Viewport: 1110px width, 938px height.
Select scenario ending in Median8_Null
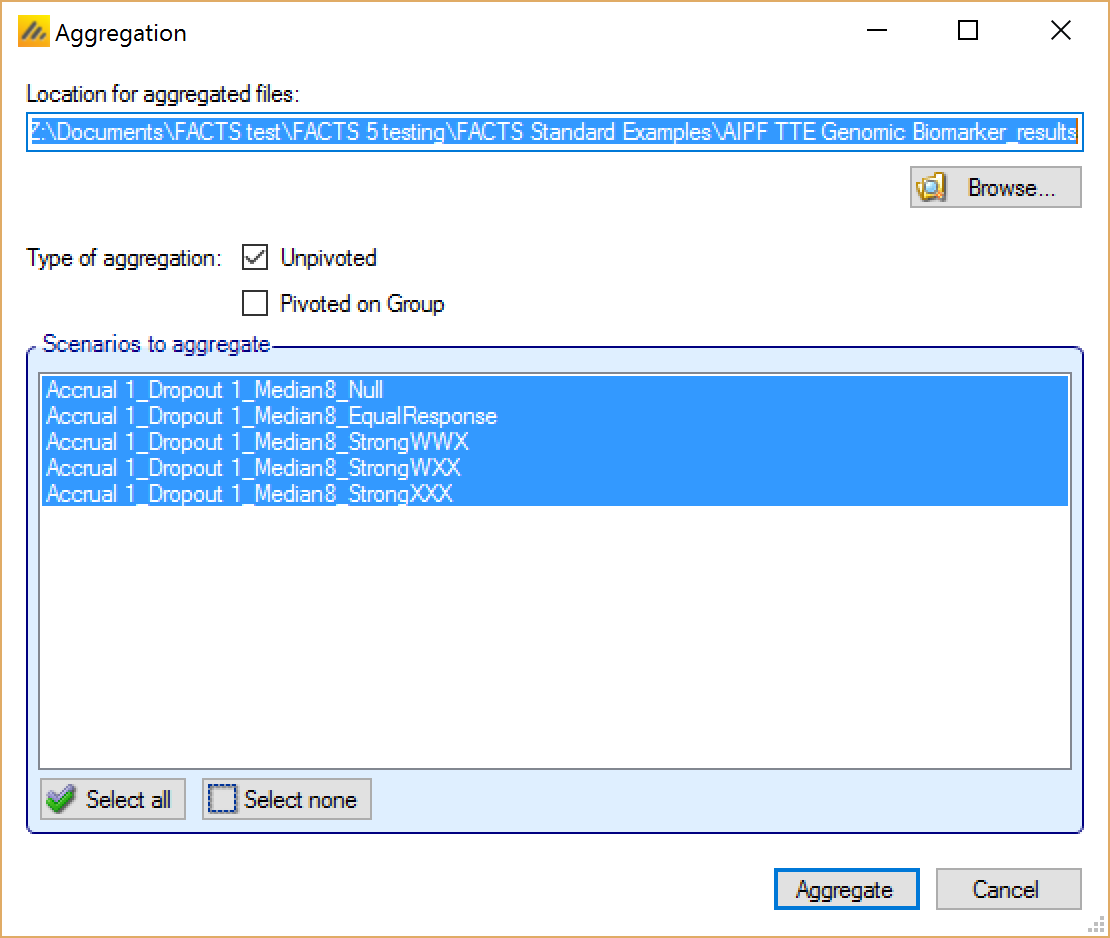point(215,390)
